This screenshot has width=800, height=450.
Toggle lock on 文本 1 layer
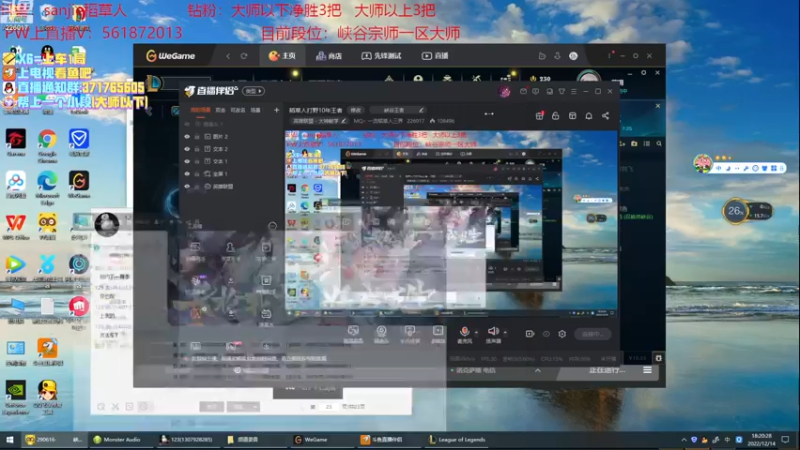point(197,161)
